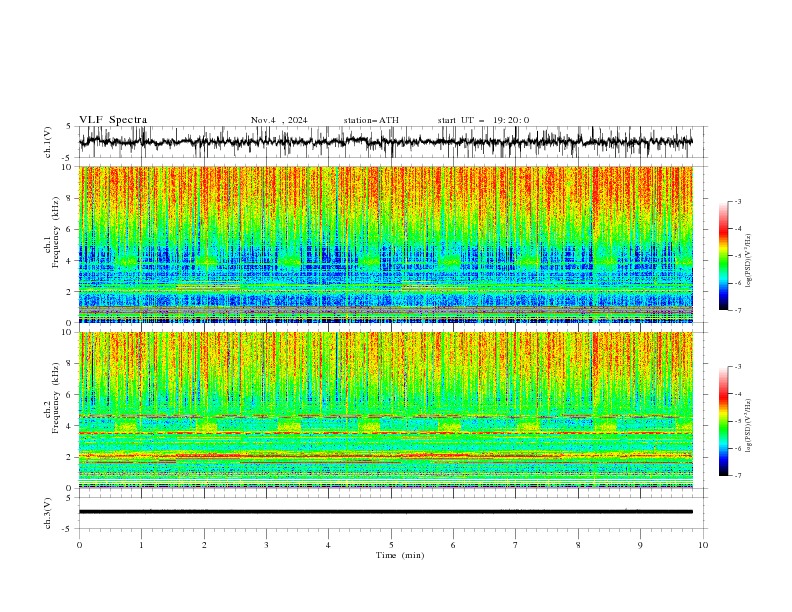Viewport: 792px width, 612px height.
Task: Click time axis tick label "5"
Action: click(x=391, y=545)
